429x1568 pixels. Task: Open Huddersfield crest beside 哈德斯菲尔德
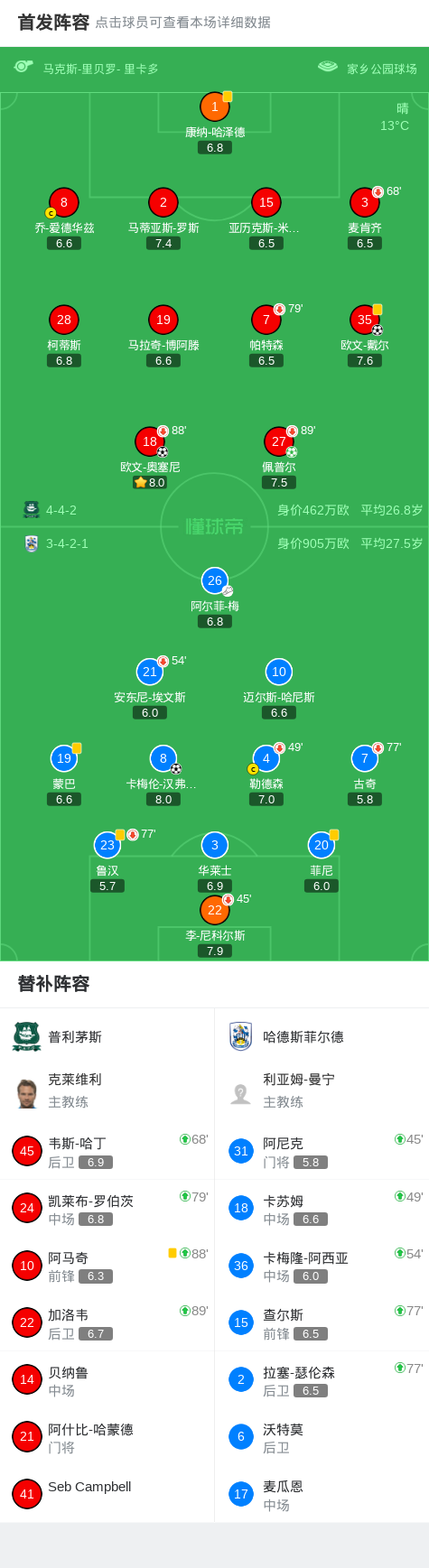[240, 1036]
